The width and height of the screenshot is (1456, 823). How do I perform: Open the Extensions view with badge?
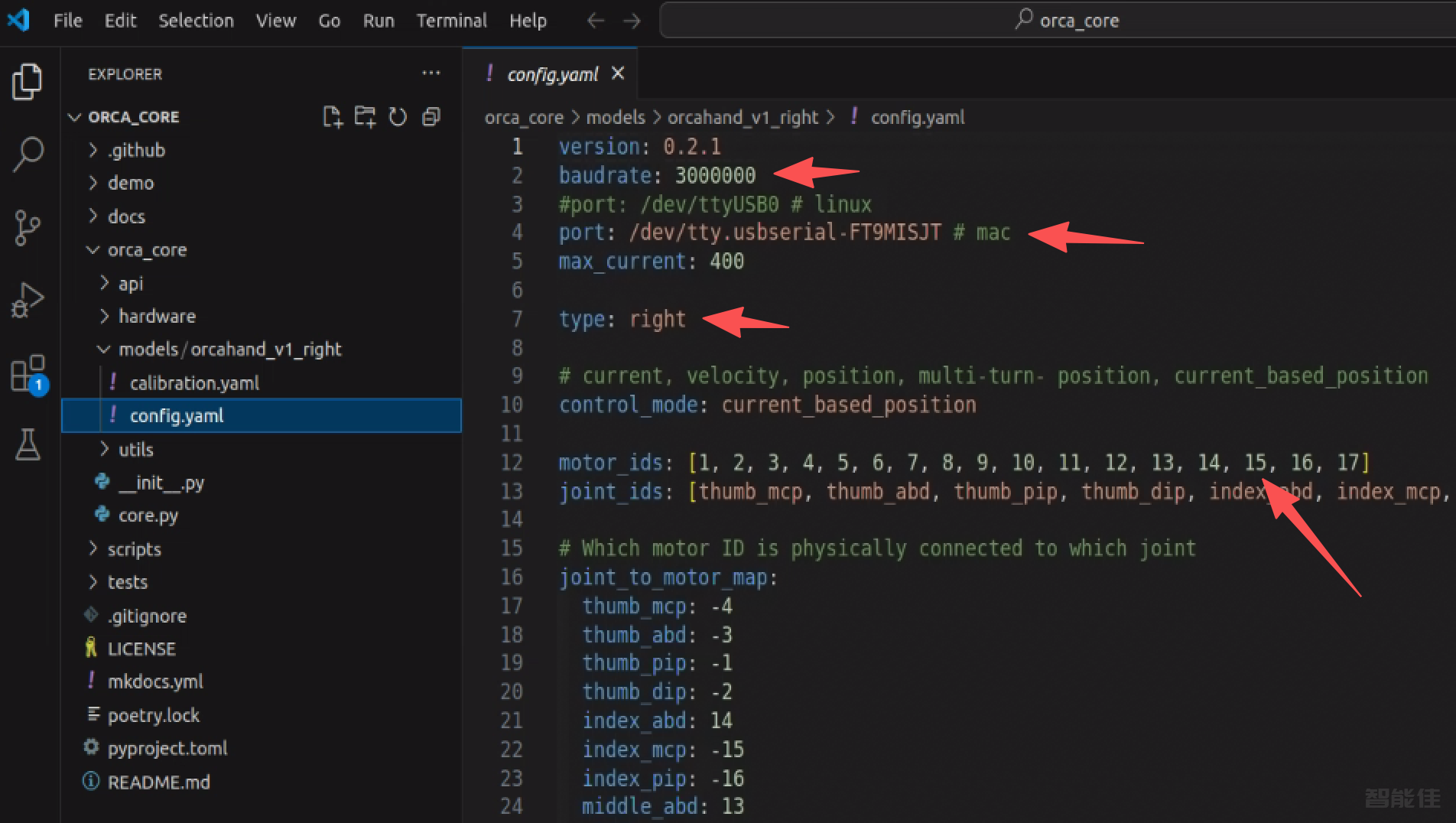(x=28, y=374)
